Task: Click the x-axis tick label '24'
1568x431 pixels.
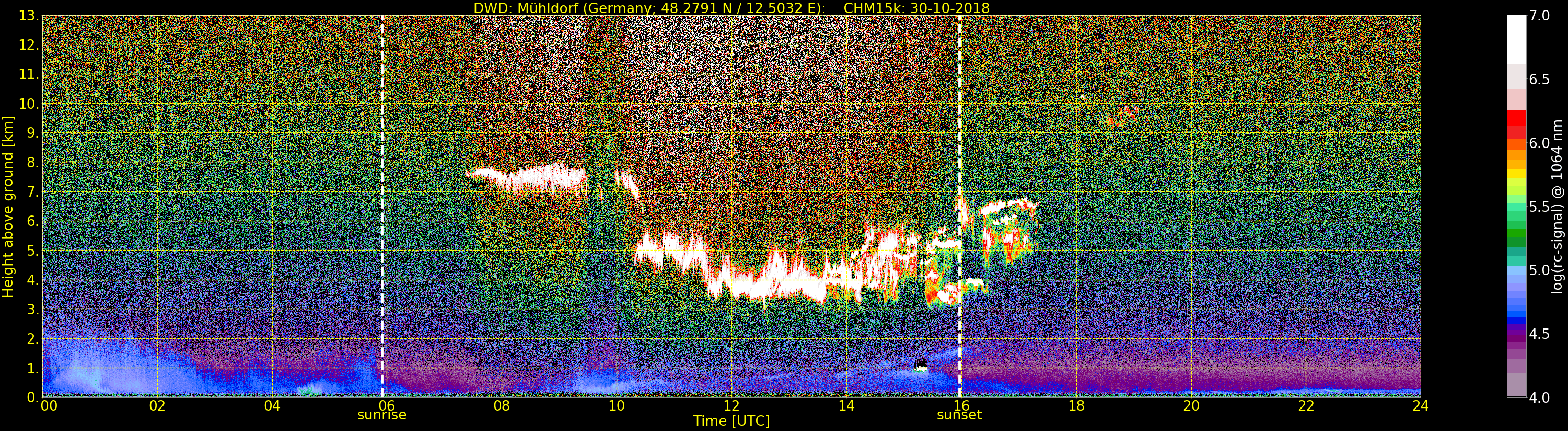Action: (1421, 406)
